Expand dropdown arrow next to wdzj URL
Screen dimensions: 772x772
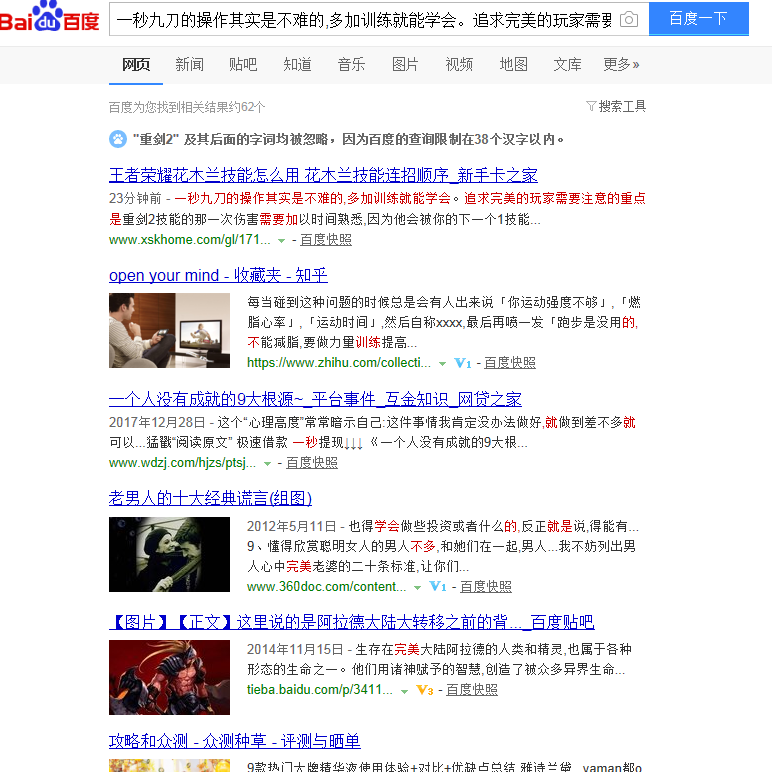267,464
